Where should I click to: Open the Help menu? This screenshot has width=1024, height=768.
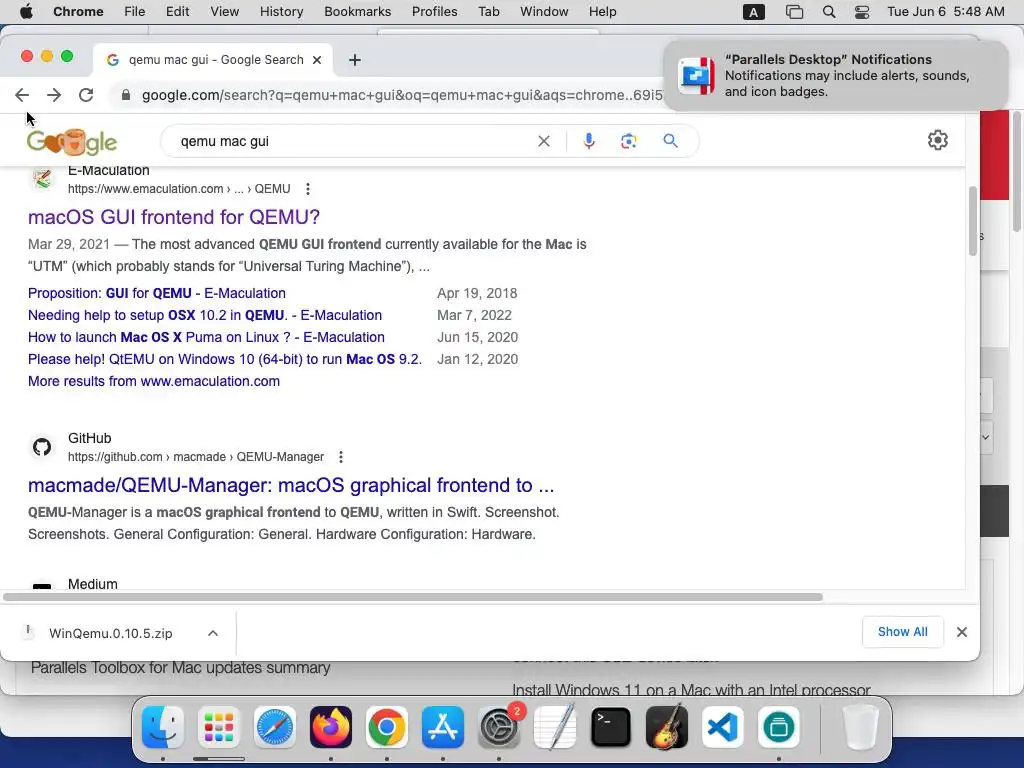click(x=602, y=12)
